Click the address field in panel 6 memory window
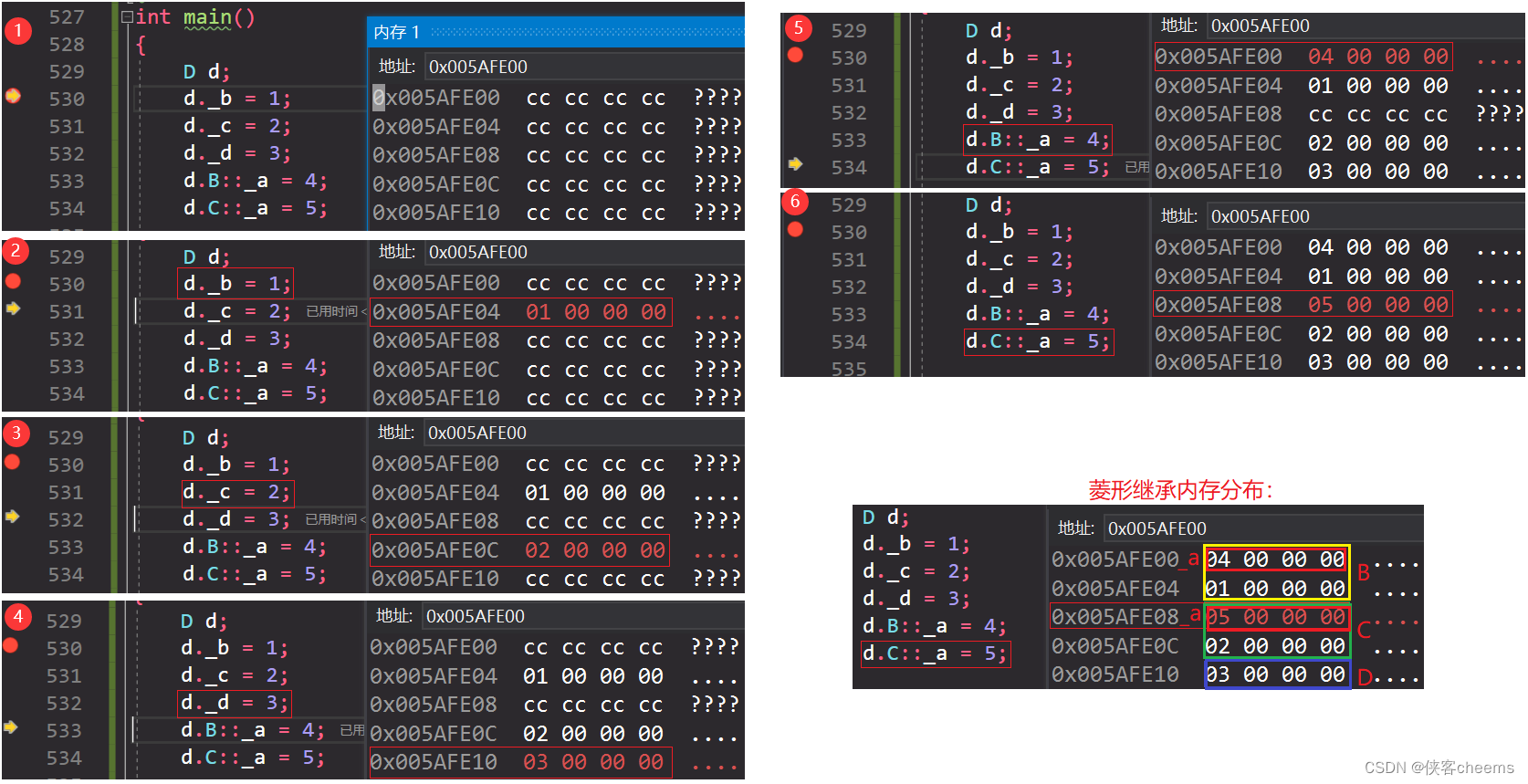1528x784 pixels. [x=1366, y=216]
